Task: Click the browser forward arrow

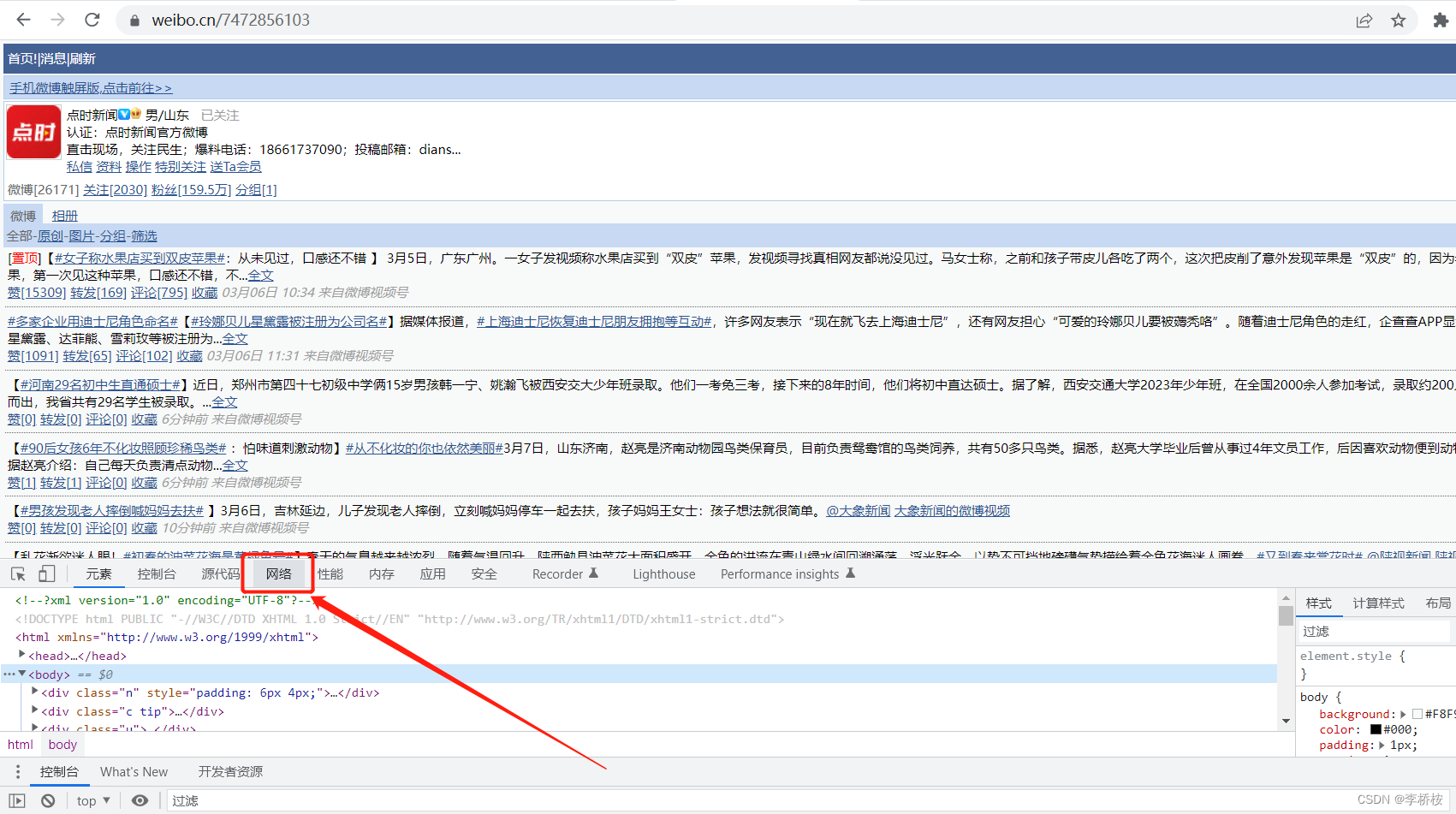Action: point(57,20)
